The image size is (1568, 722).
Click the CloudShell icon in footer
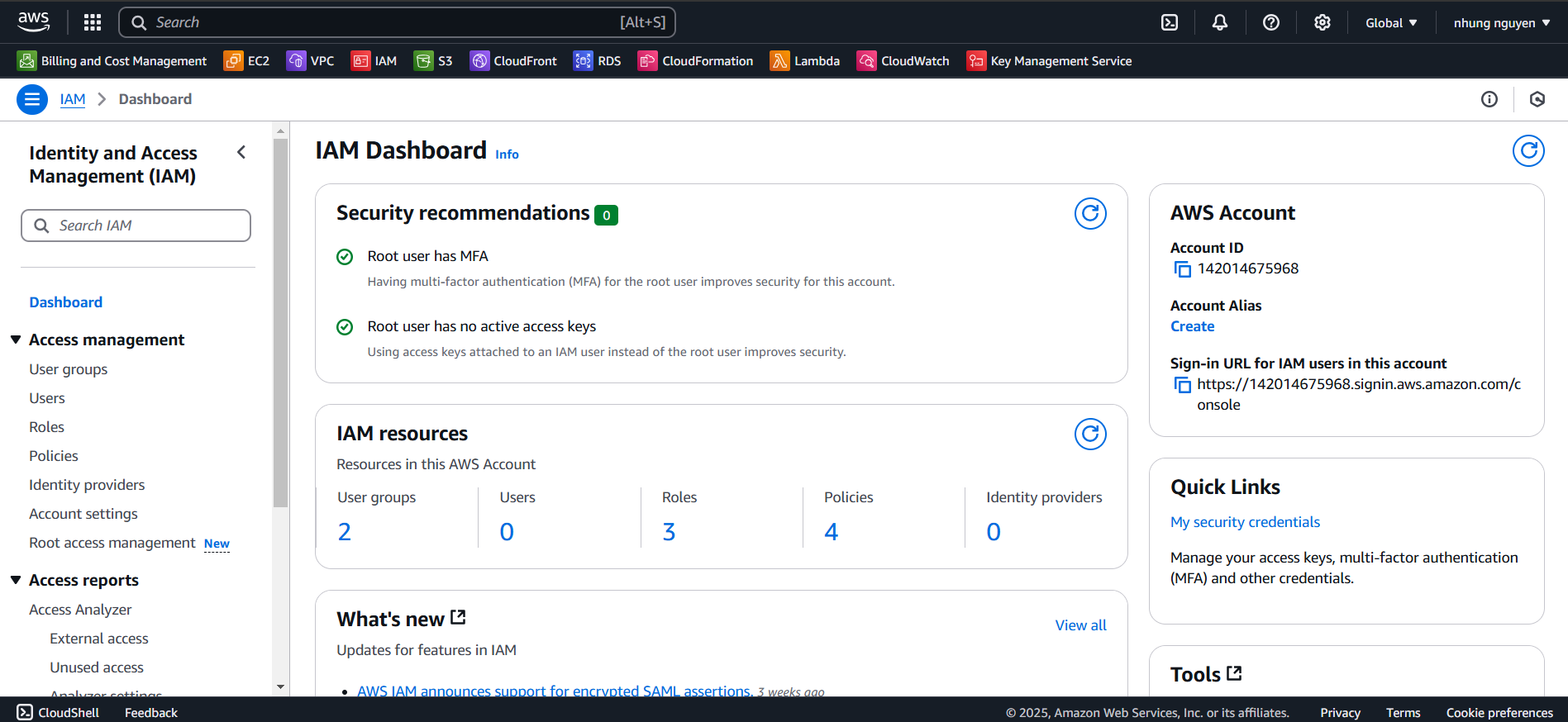point(25,712)
